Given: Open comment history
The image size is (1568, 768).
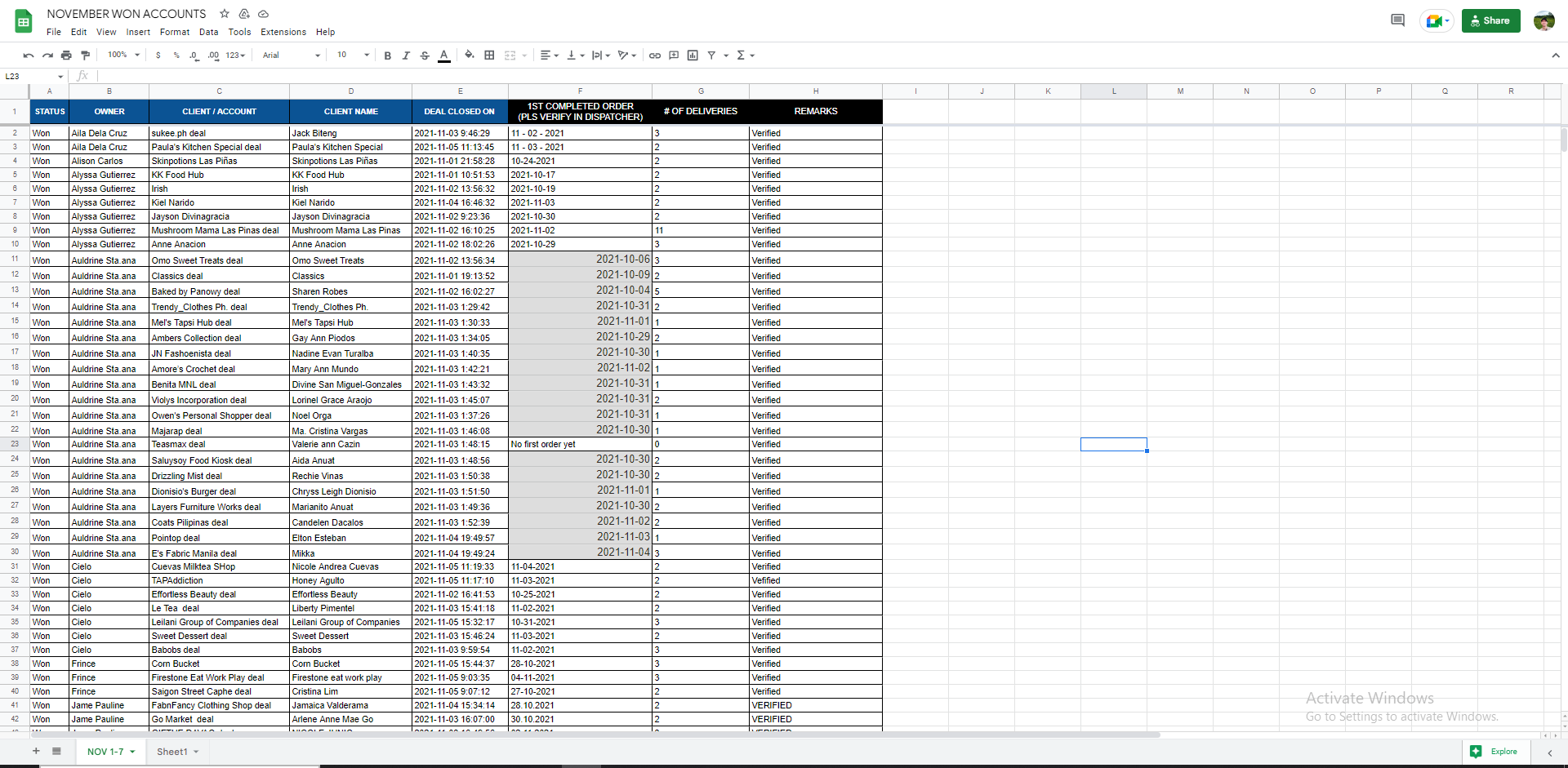Looking at the screenshot, I should 1397,20.
